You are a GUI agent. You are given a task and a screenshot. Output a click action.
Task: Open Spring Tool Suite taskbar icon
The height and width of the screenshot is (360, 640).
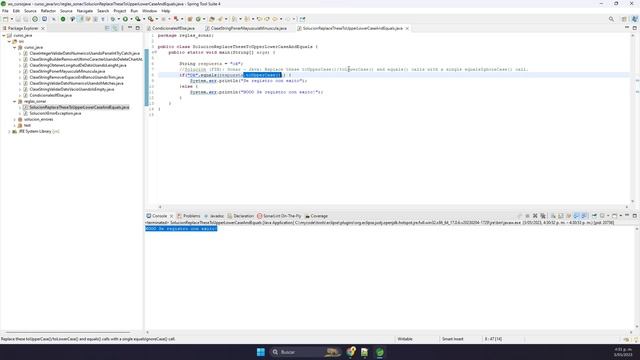tap(380, 352)
